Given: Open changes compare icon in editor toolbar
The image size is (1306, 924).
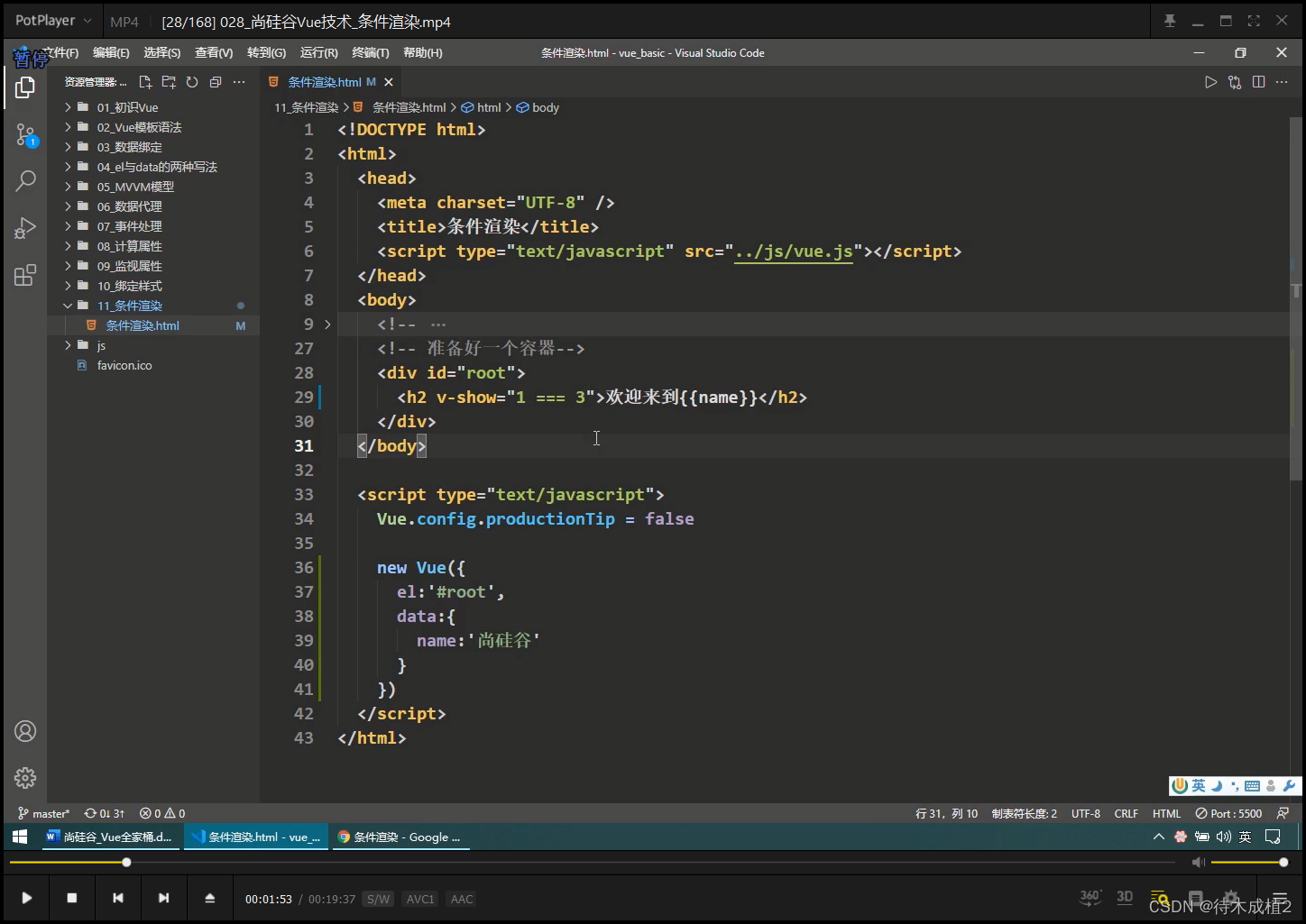Looking at the screenshot, I should (x=1235, y=82).
